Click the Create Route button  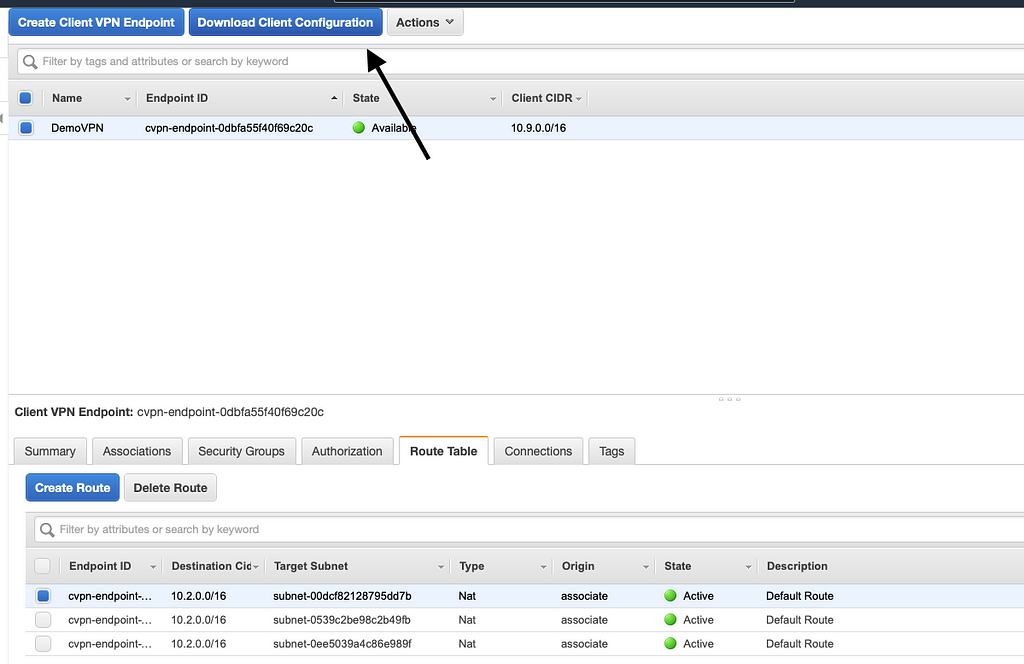tap(73, 488)
